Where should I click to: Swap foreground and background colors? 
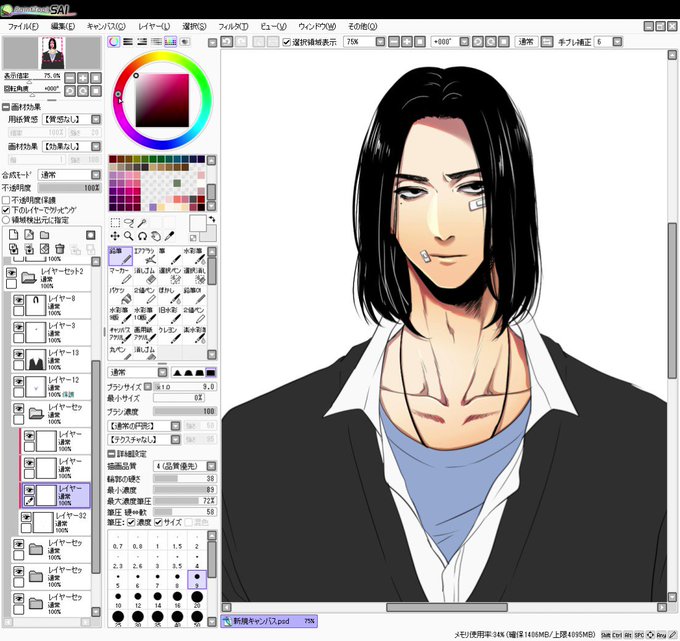212,219
